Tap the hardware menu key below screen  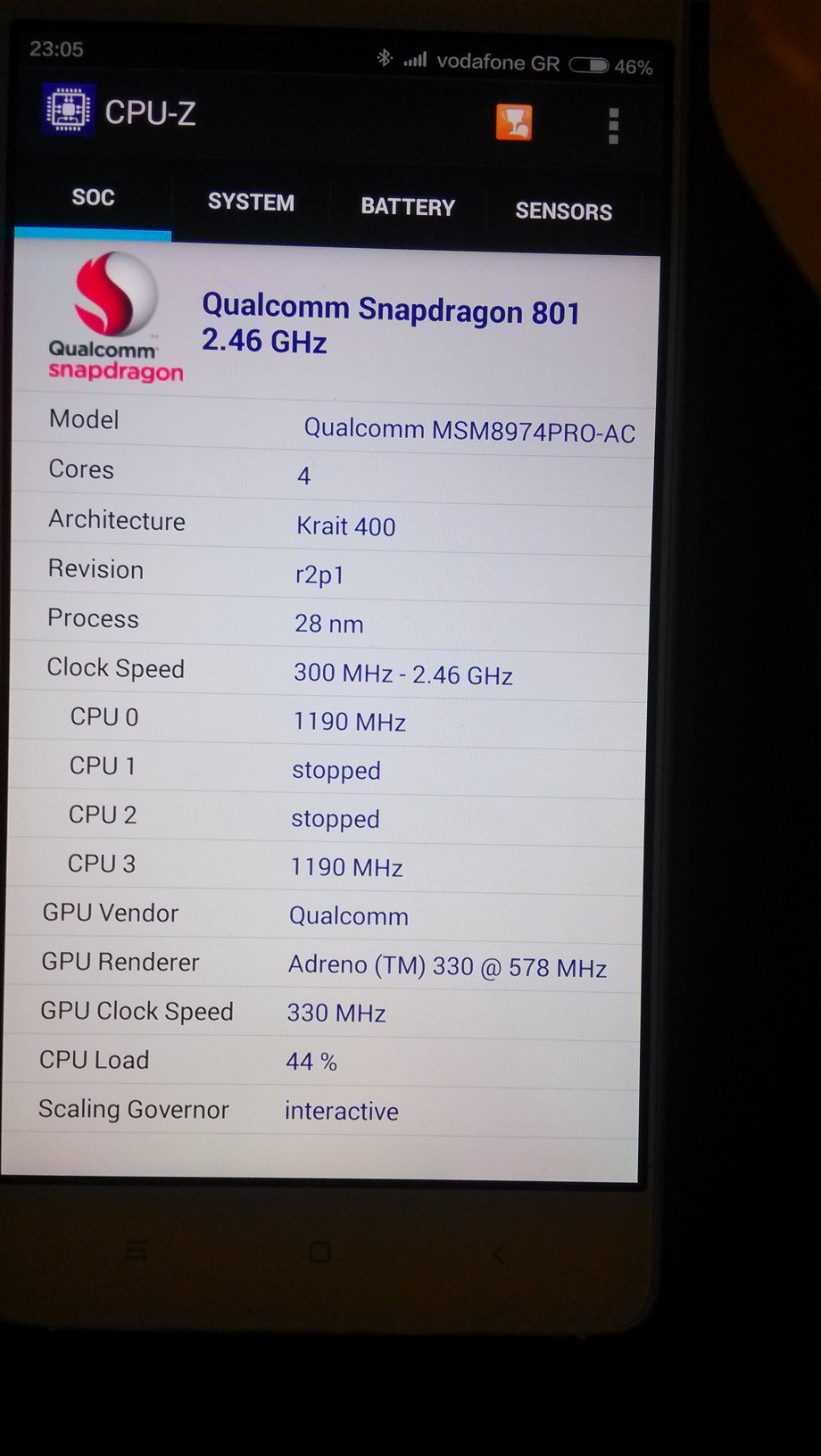point(137,1250)
